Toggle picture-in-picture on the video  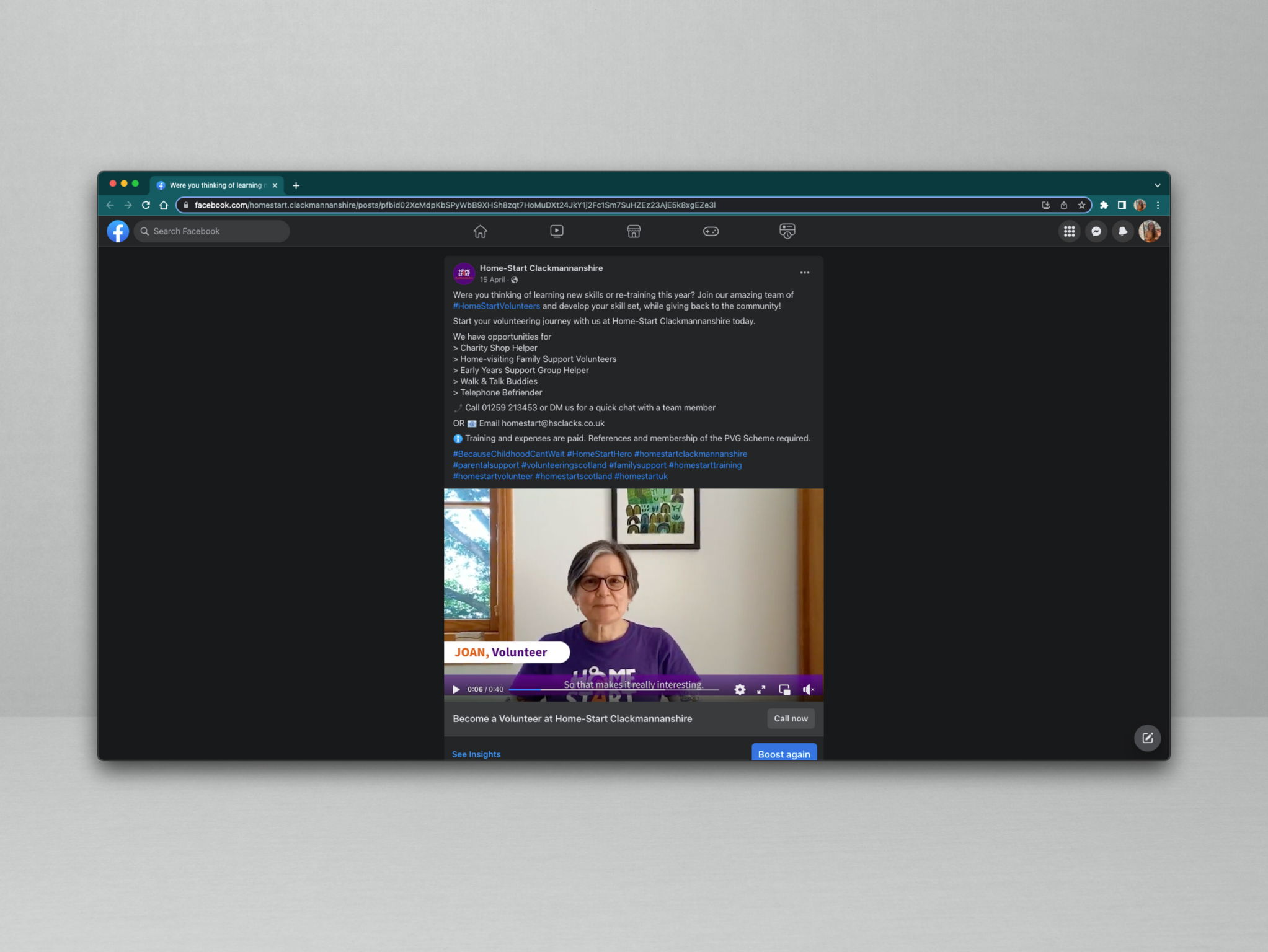pos(784,689)
